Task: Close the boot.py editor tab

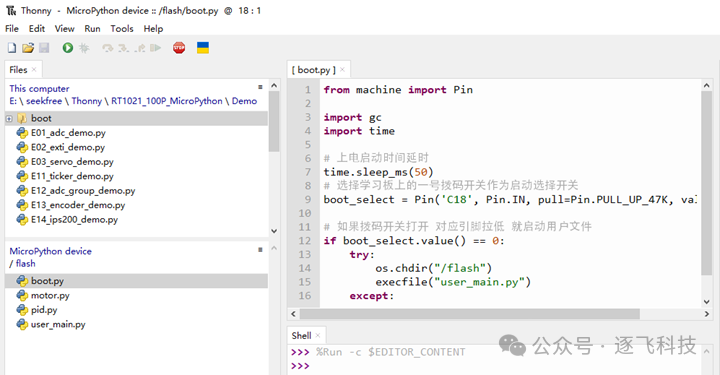Action: tap(343, 69)
